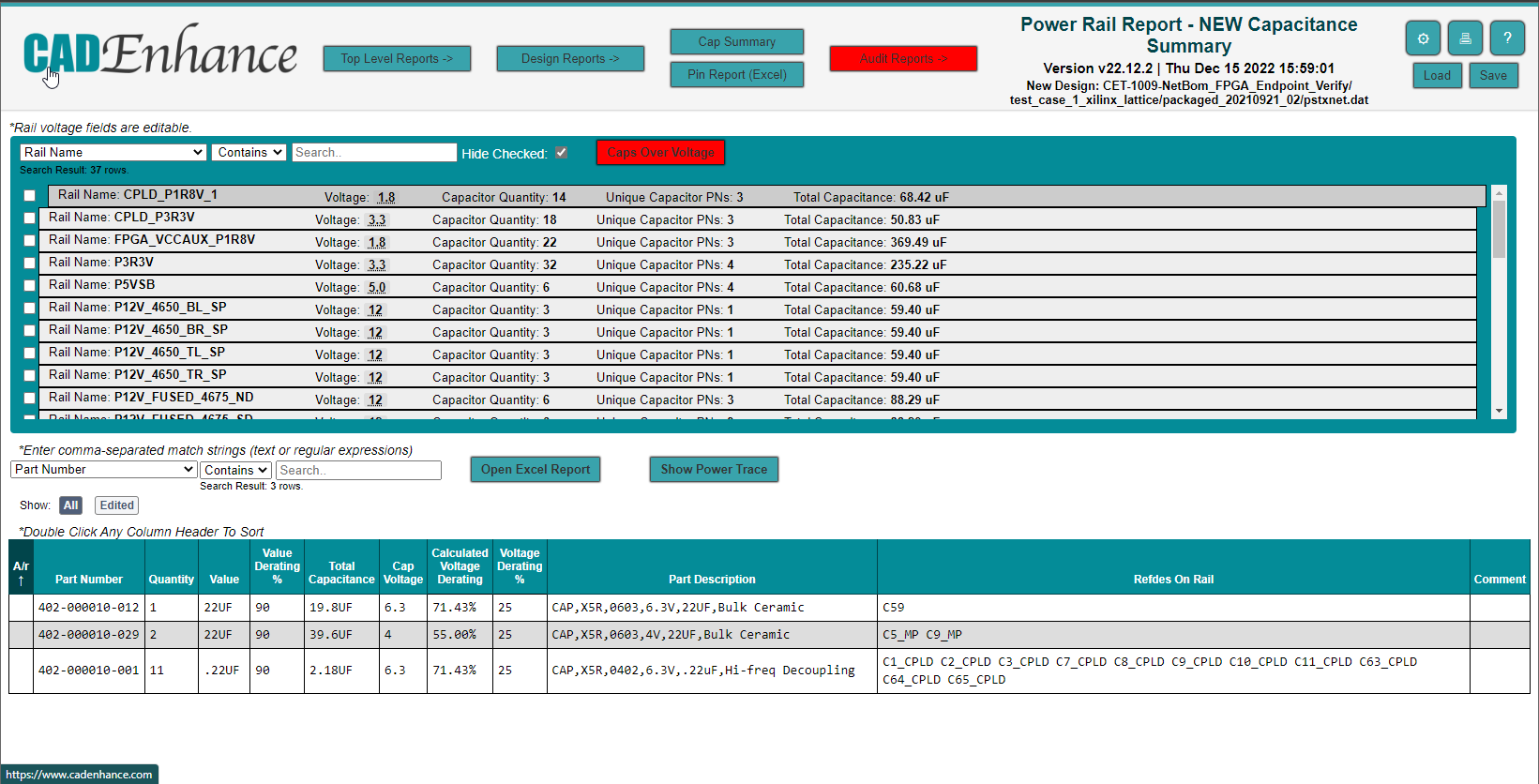Sort by the Value Derating % column header
The height and width of the screenshot is (784, 1539).
(x=277, y=566)
